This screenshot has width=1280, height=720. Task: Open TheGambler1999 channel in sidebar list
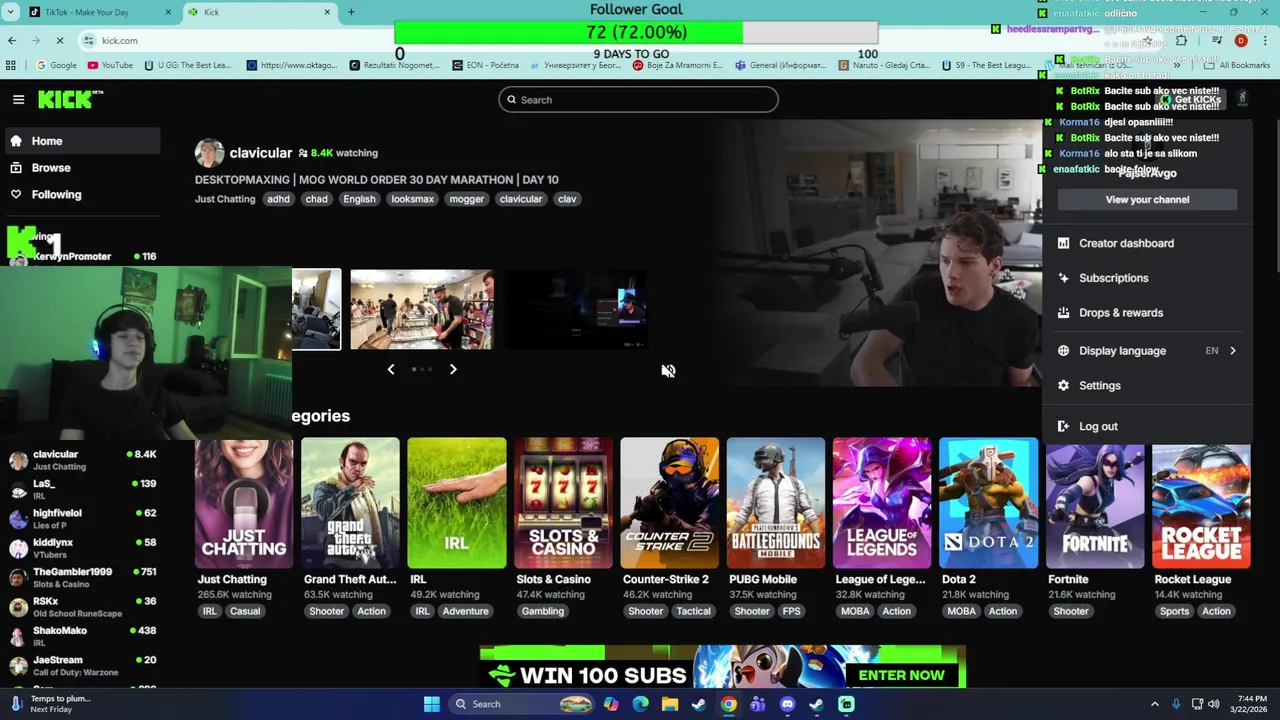coord(82,577)
